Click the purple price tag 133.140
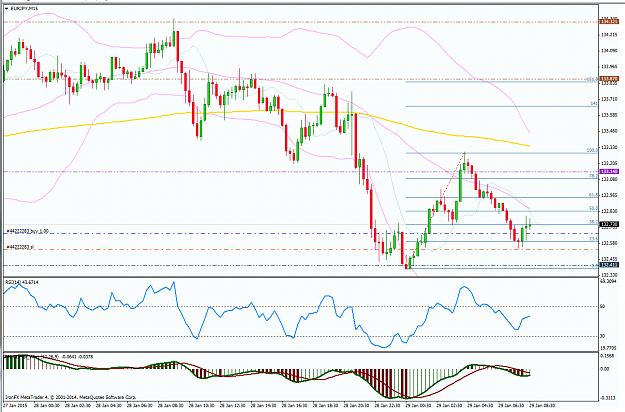The width and height of the screenshot is (625, 412). 609,171
